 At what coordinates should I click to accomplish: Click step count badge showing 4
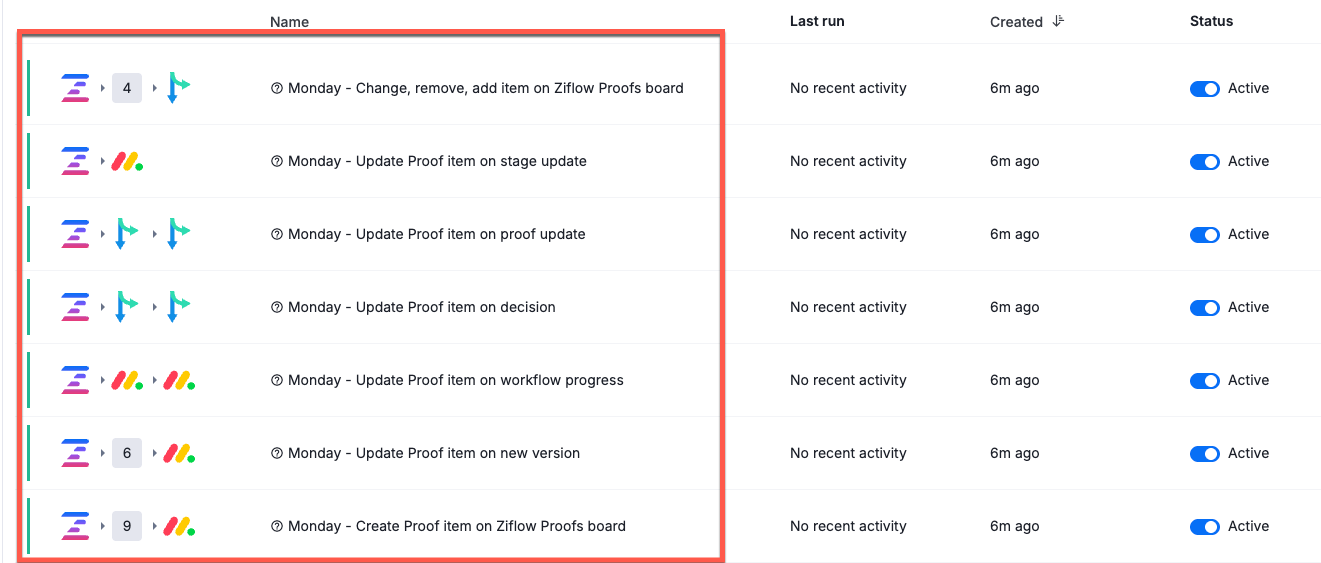pyautogui.click(x=127, y=88)
